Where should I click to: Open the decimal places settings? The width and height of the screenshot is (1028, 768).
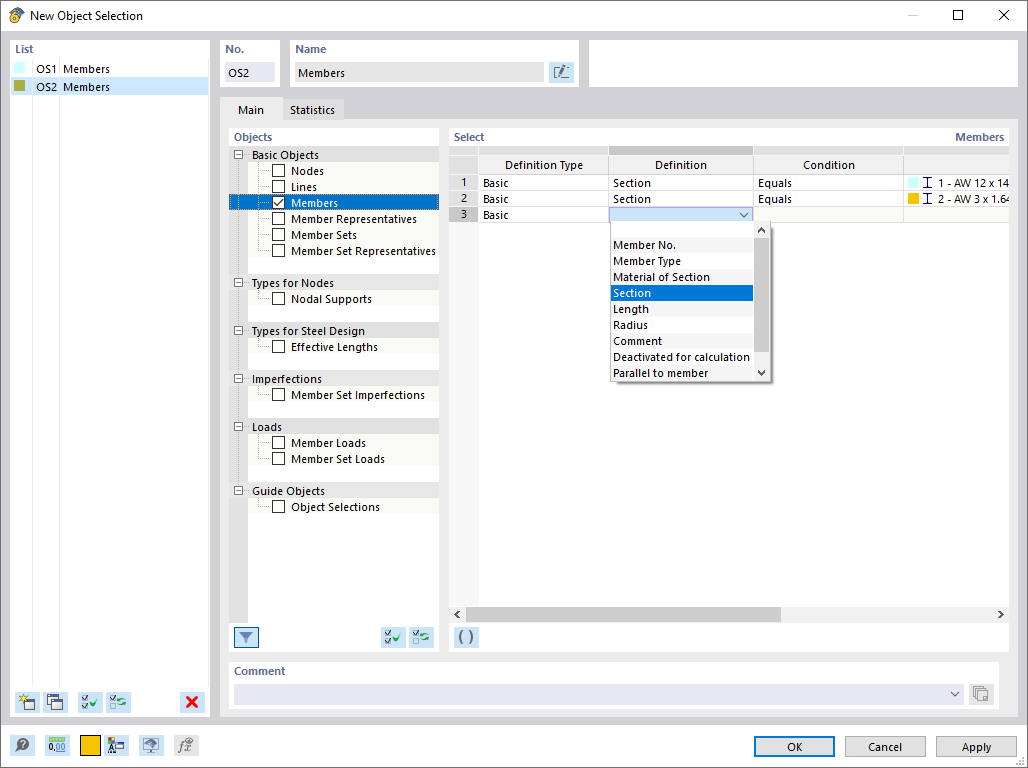pyautogui.click(x=57, y=745)
